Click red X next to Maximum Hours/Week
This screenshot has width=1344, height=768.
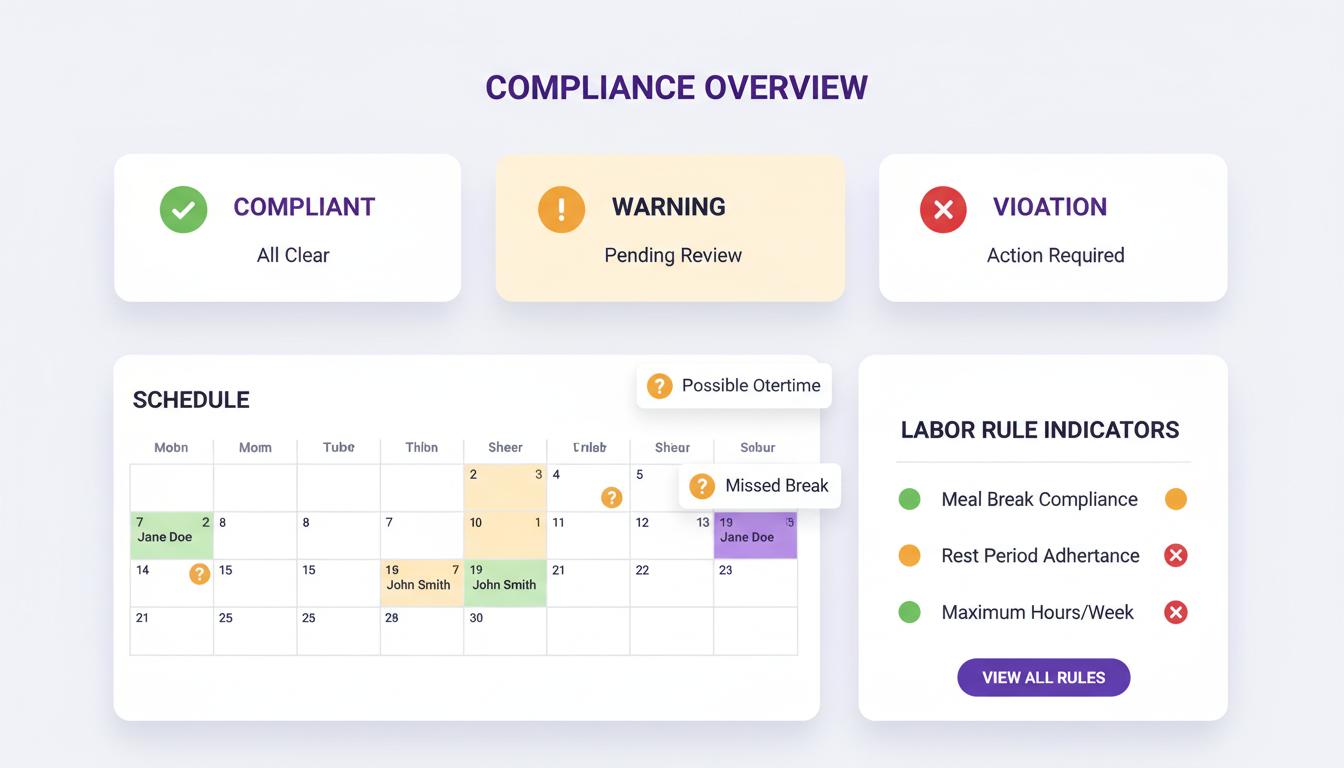(x=1176, y=612)
